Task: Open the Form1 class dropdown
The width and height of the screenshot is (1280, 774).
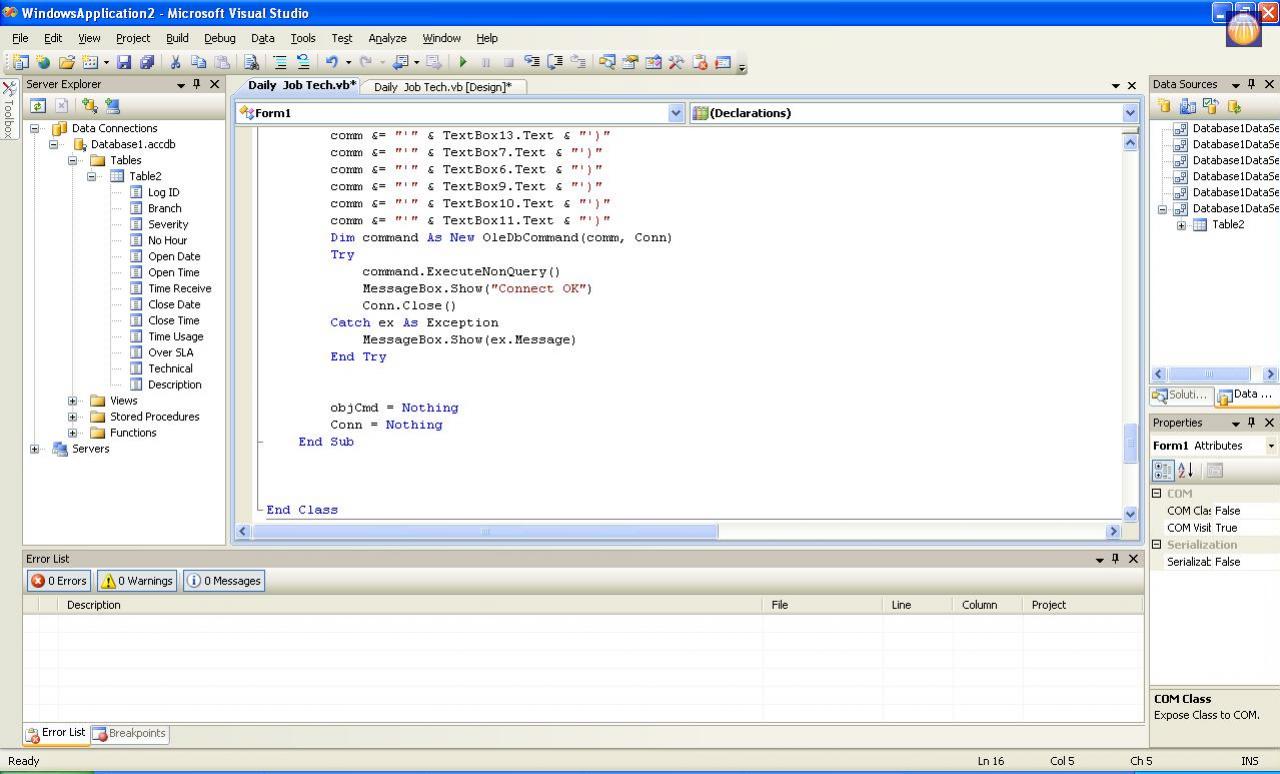Action: coord(675,113)
